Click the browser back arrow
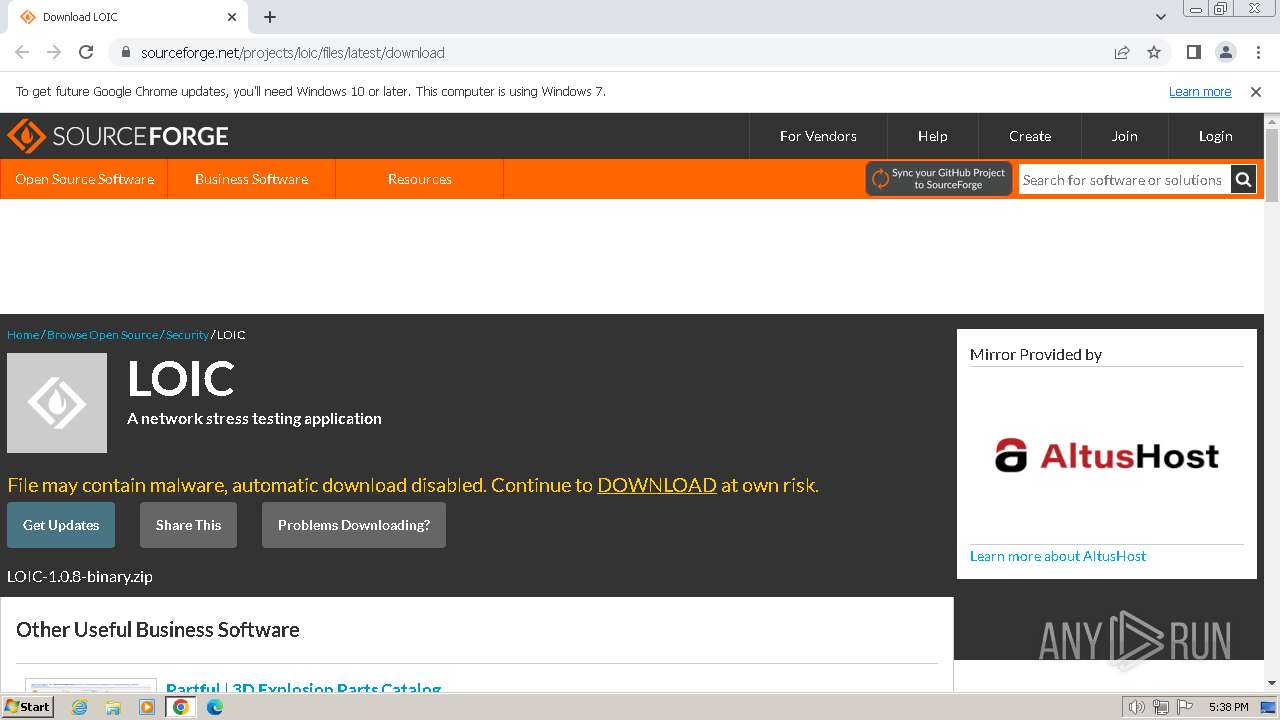Image resolution: width=1280 pixels, height=720 pixels. 22,52
